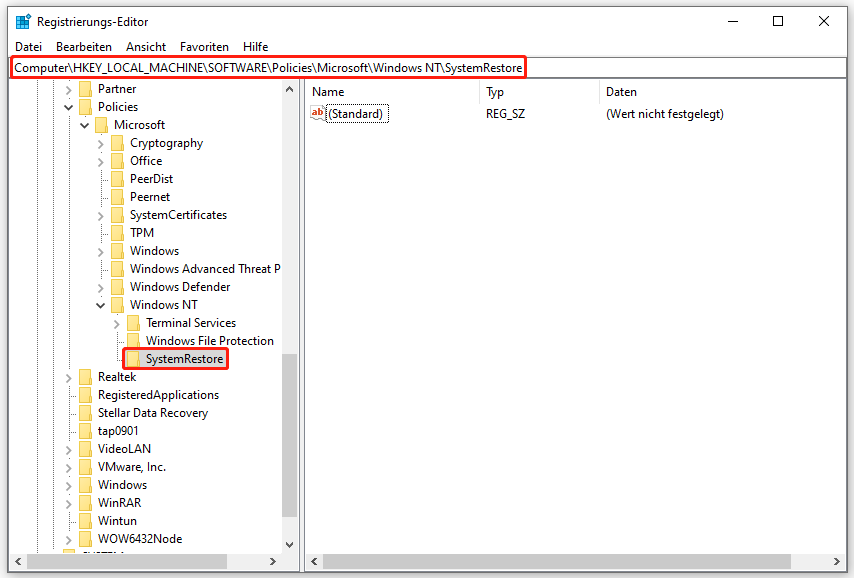854x578 pixels.
Task: Expand the SystemCertificates key
Action: tap(101, 216)
